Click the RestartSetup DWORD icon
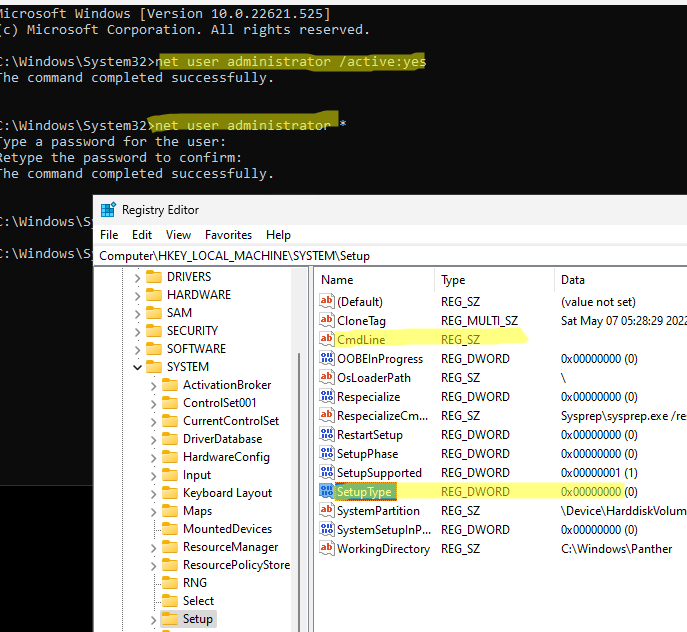Viewport: 687px width, 632px height. tap(326, 434)
